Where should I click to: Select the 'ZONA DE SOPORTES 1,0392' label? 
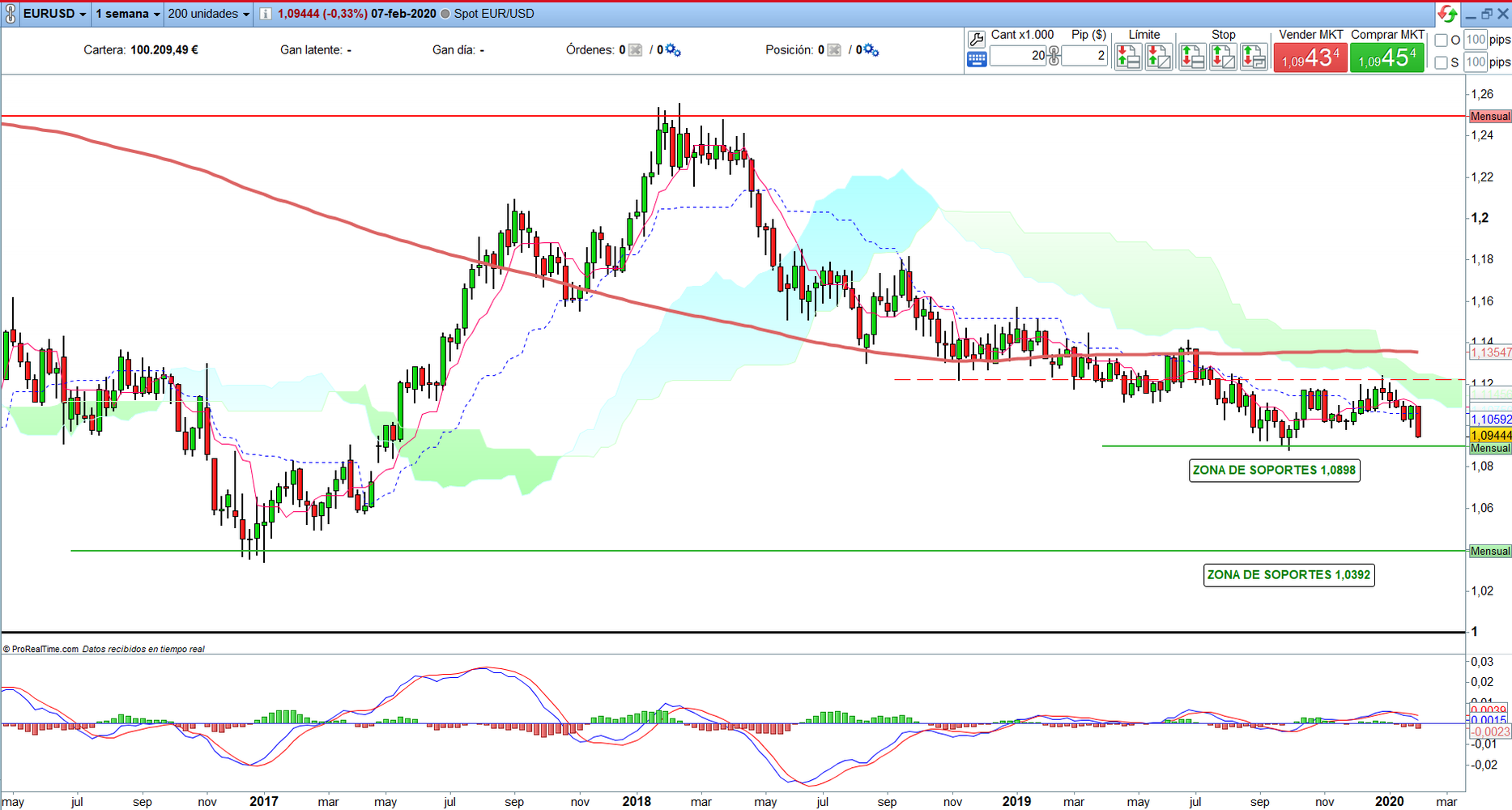1288,574
